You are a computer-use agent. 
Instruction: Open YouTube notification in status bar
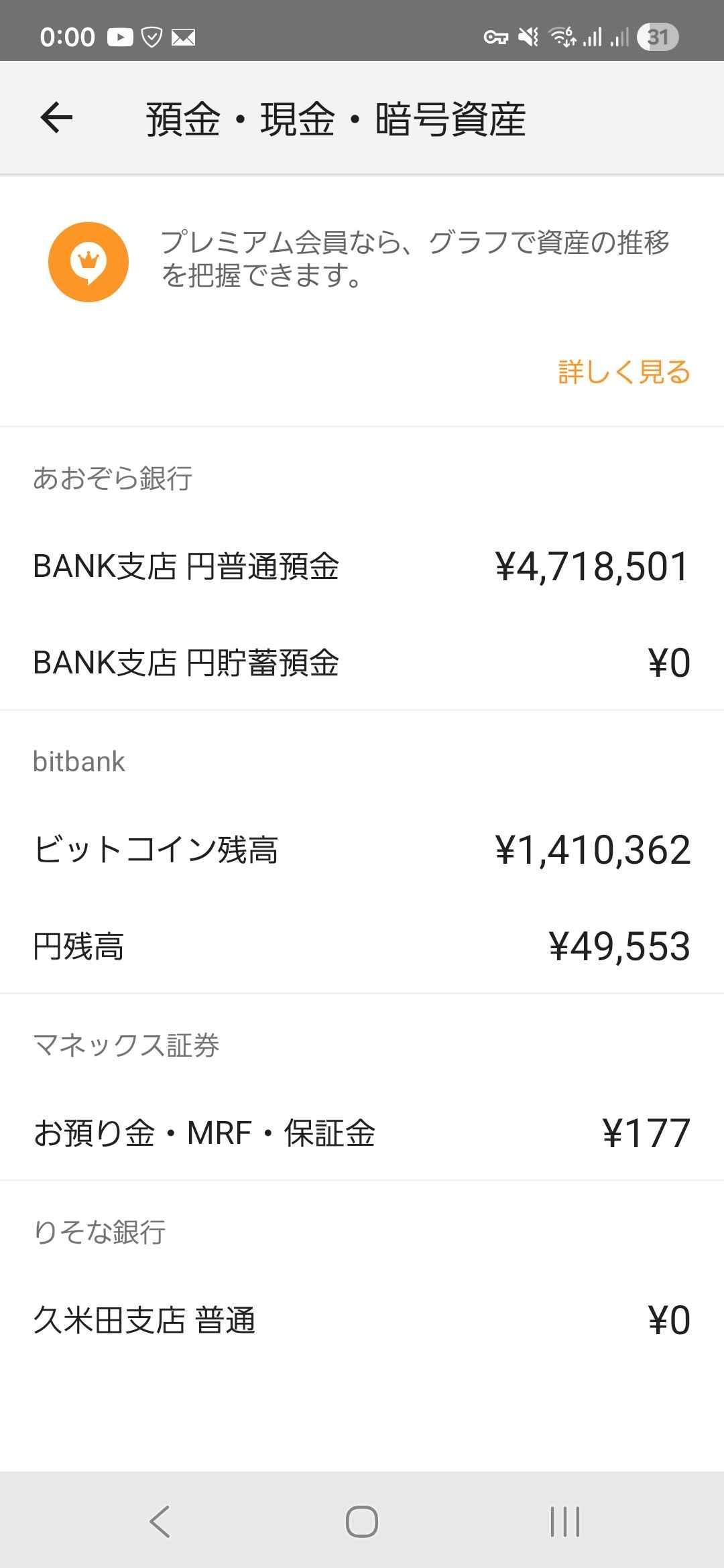pos(120,37)
